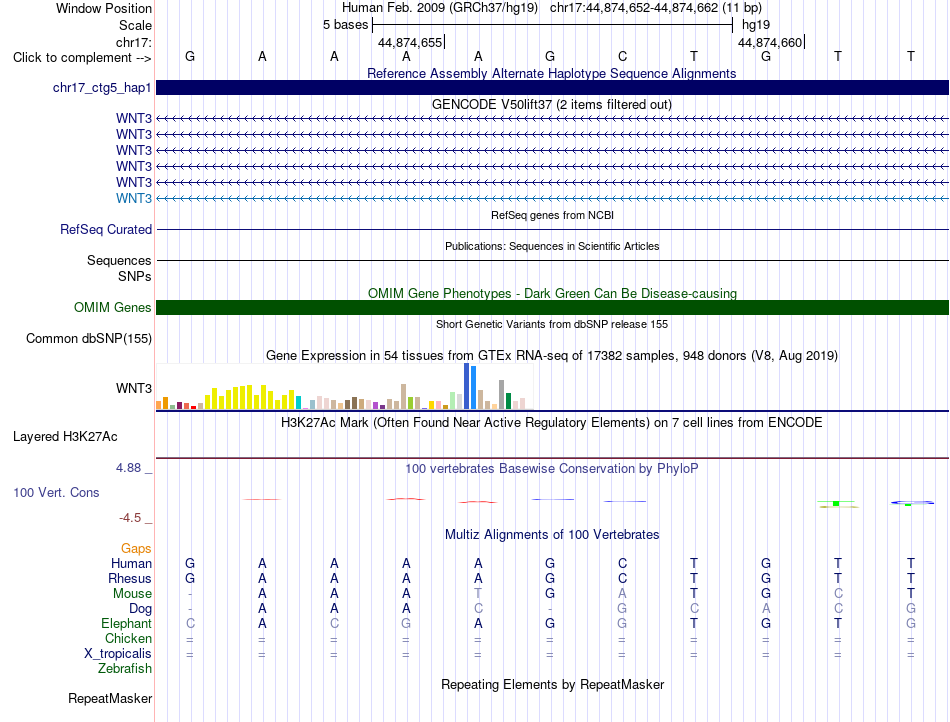Click the RepeatMasker track label
Screen dimensions: 950x722
110,698
